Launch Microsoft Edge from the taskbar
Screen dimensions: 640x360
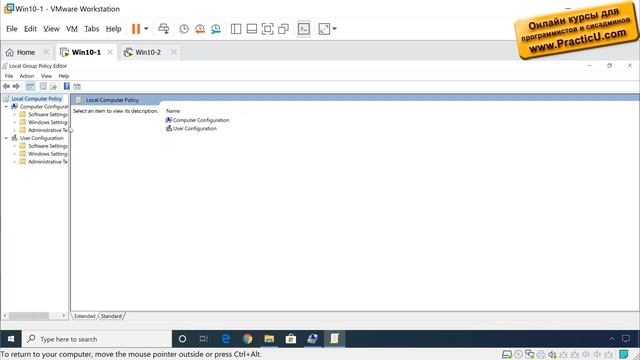click(225, 339)
